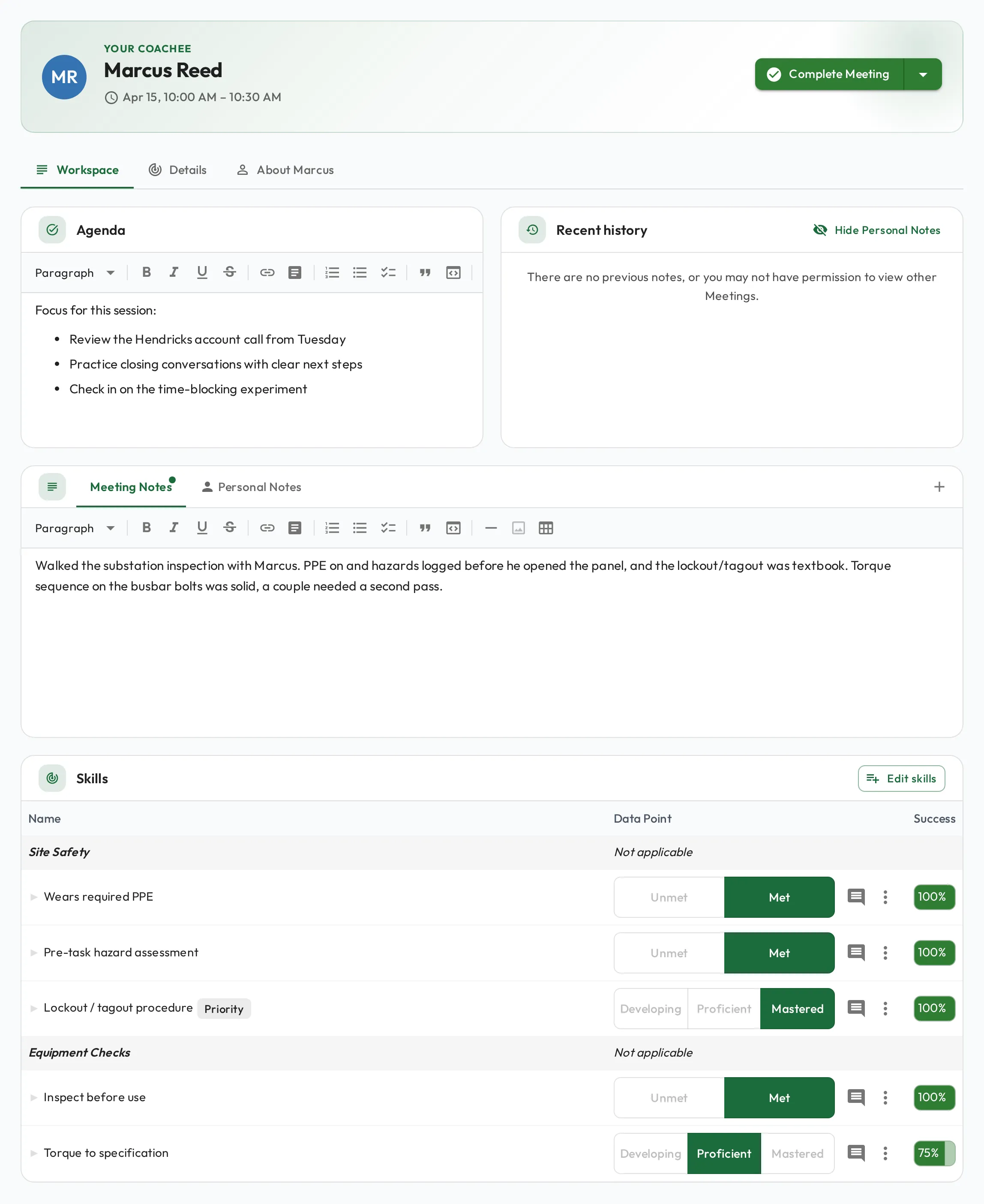
Task: Open comment for Wears required PPE
Action: pyautogui.click(x=856, y=897)
